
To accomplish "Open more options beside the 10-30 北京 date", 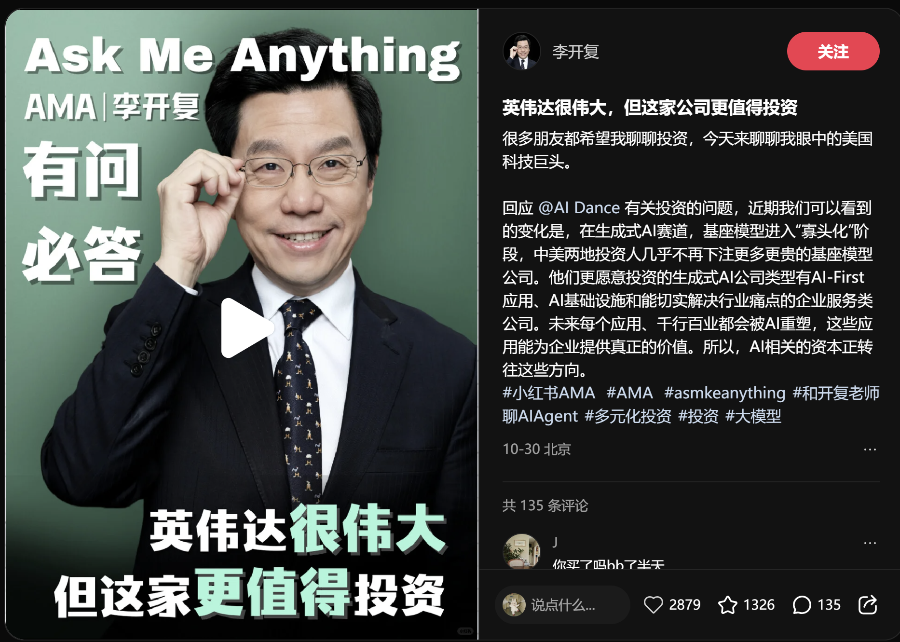I will 870,449.
